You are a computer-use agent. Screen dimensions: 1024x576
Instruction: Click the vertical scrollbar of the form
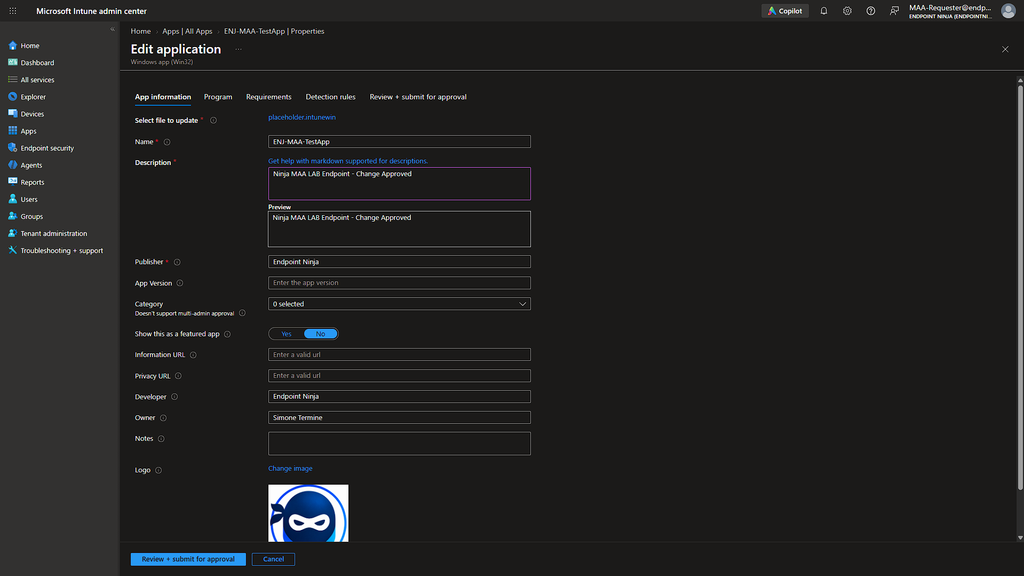[x=1020, y=287]
